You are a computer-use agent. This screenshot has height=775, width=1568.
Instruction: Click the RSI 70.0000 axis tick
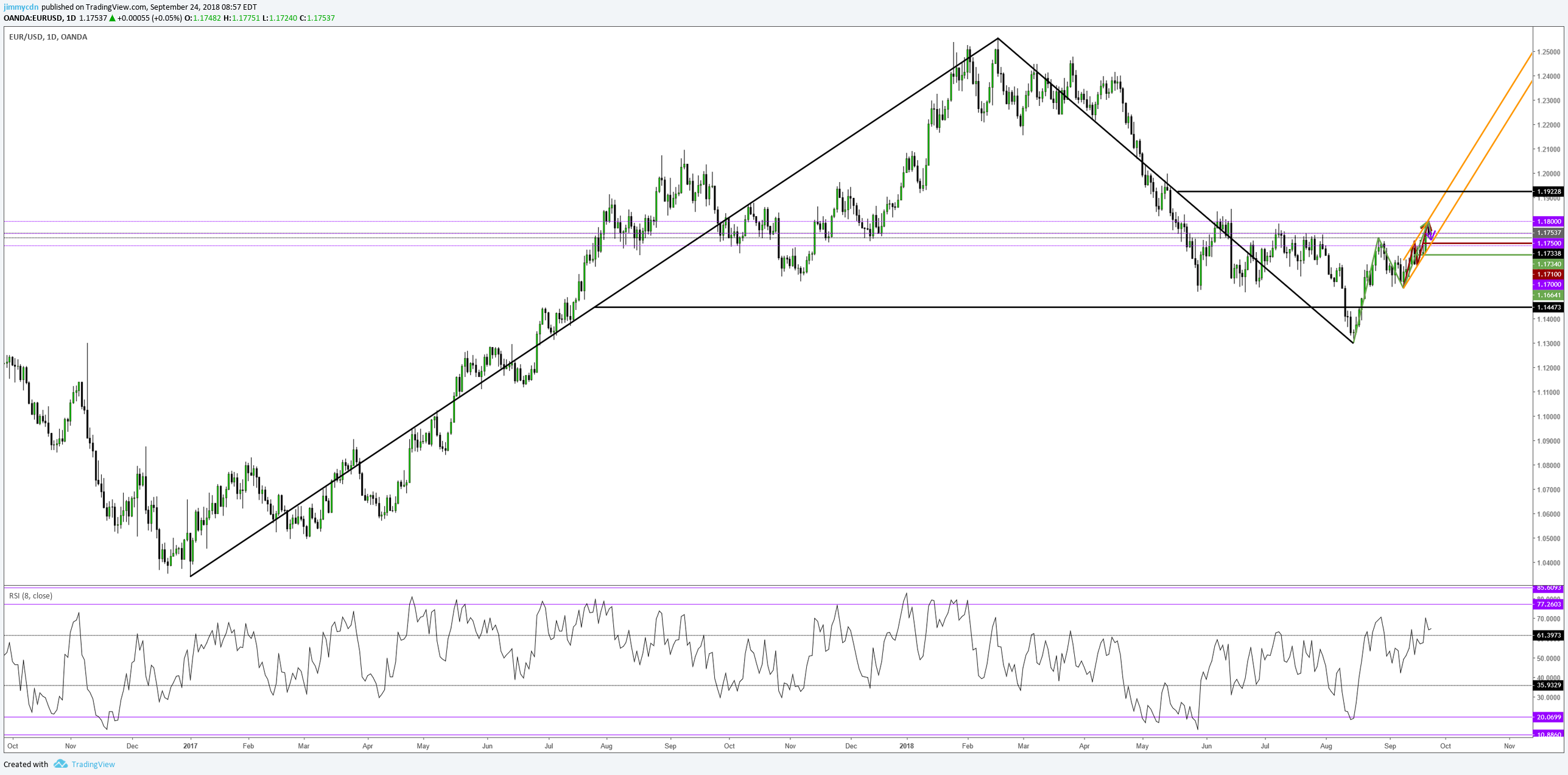coord(1549,619)
